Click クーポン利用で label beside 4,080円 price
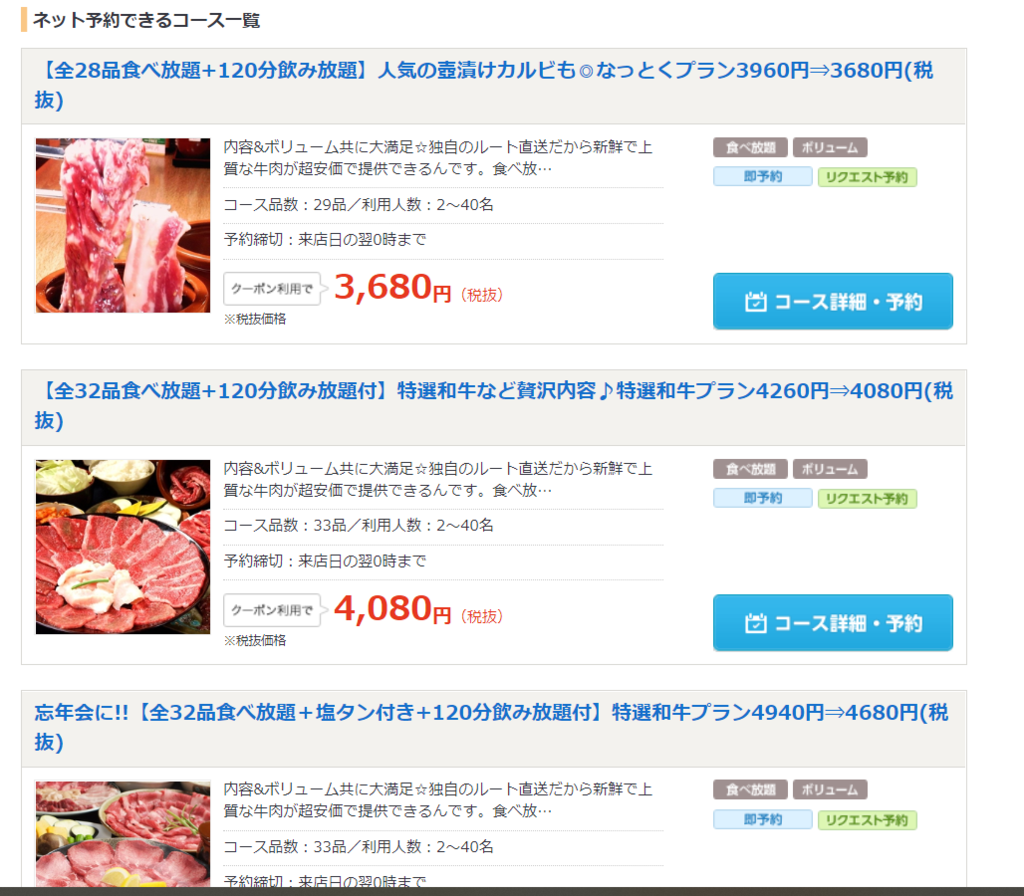The height and width of the screenshot is (896, 1024). coord(272,610)
